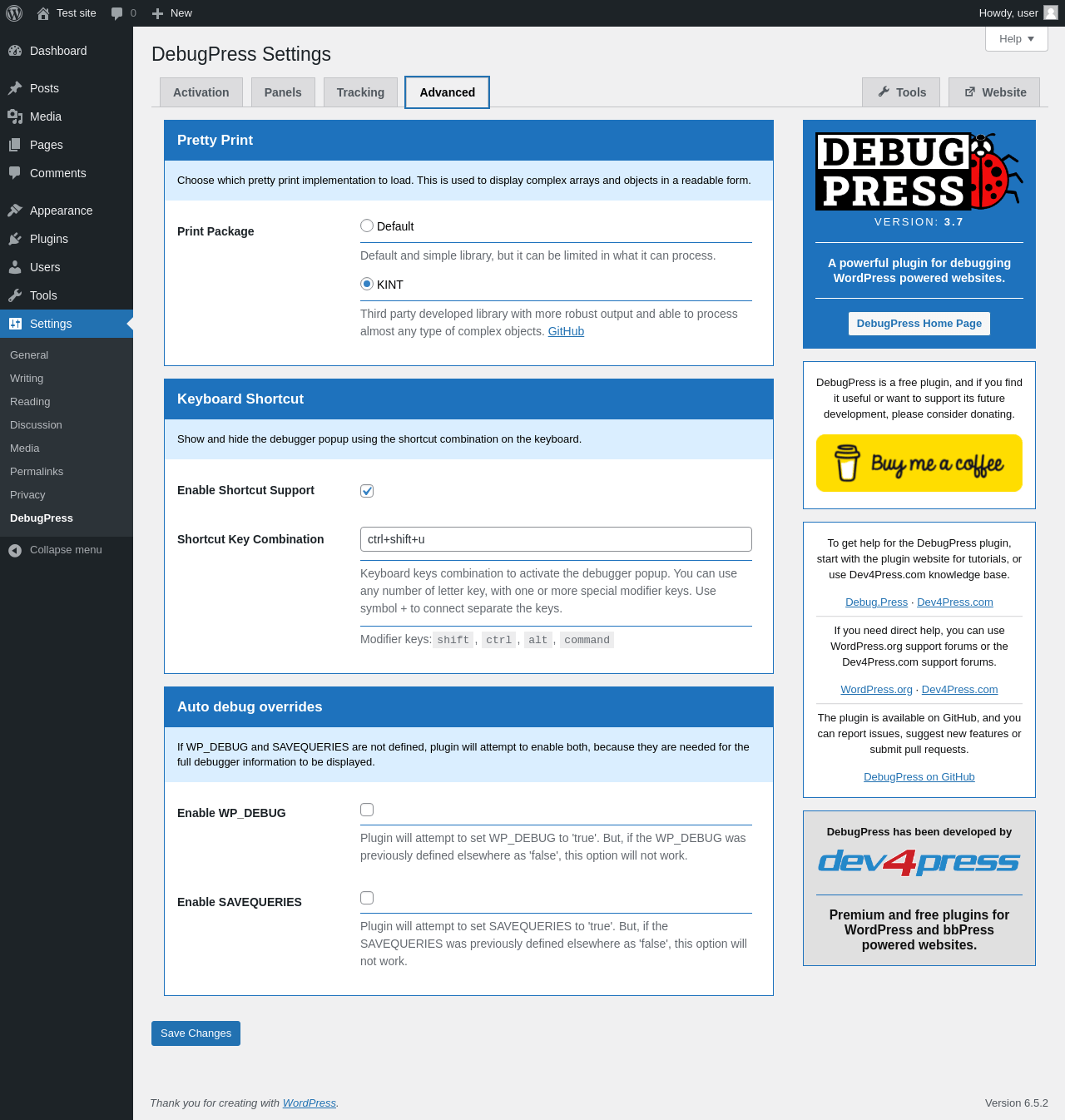Open Media under the Settings submenu
1065x1120 pixels.
point(25,448)
